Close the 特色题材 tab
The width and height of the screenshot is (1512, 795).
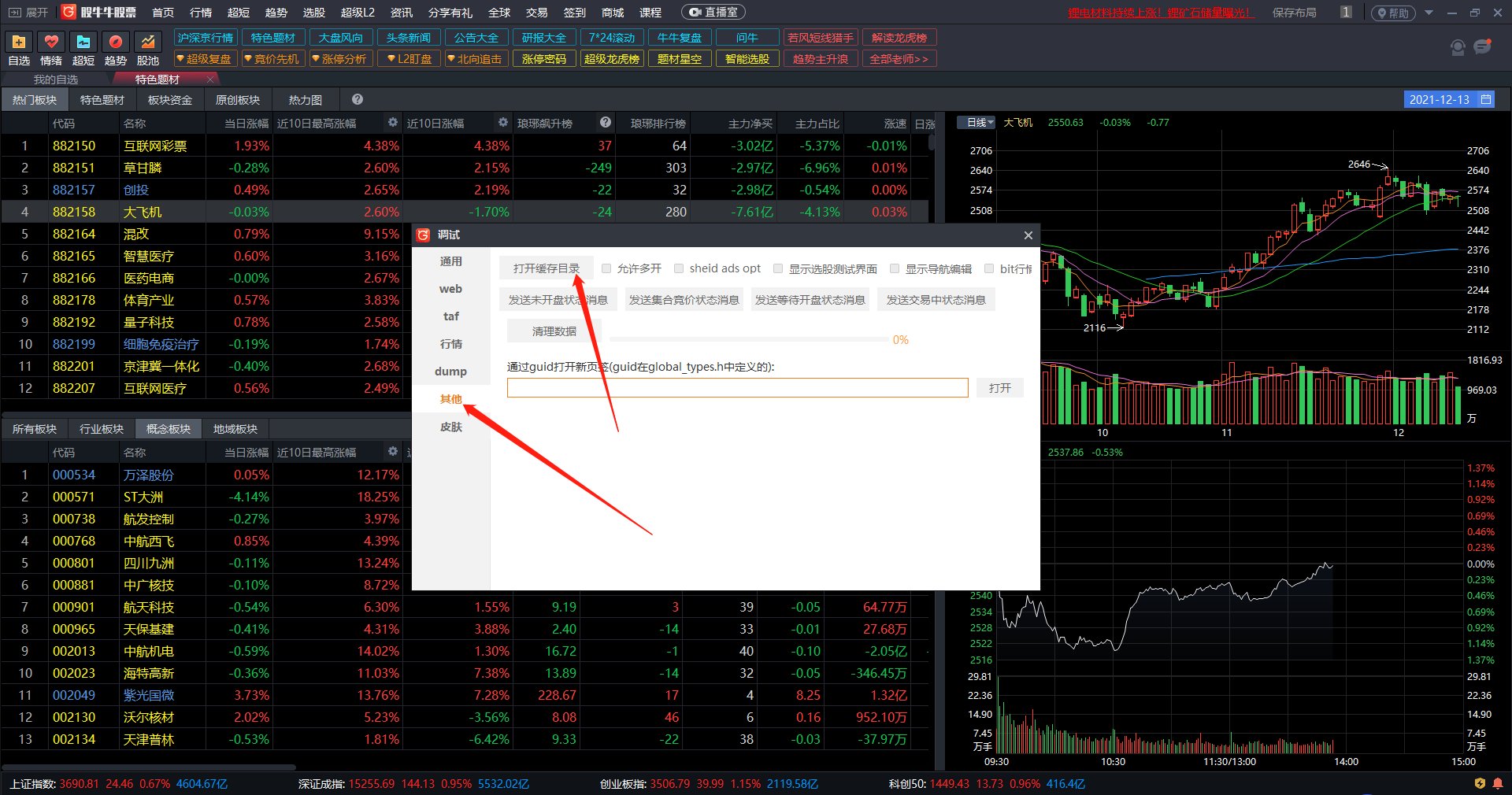click(210, 79)
